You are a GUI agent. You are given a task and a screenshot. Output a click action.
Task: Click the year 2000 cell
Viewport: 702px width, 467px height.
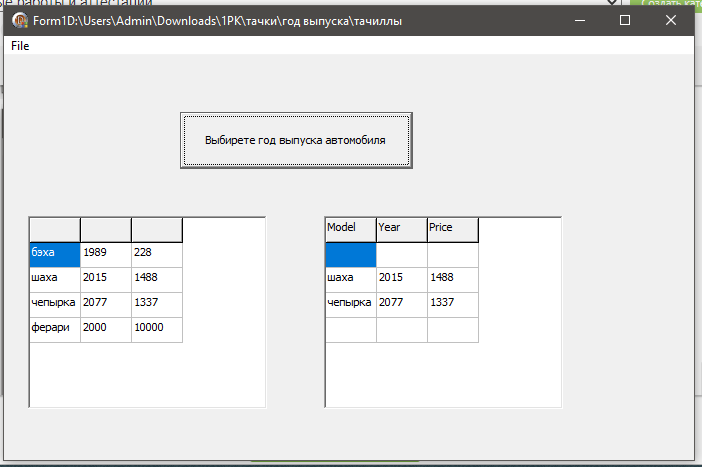(x=105, y=329)
